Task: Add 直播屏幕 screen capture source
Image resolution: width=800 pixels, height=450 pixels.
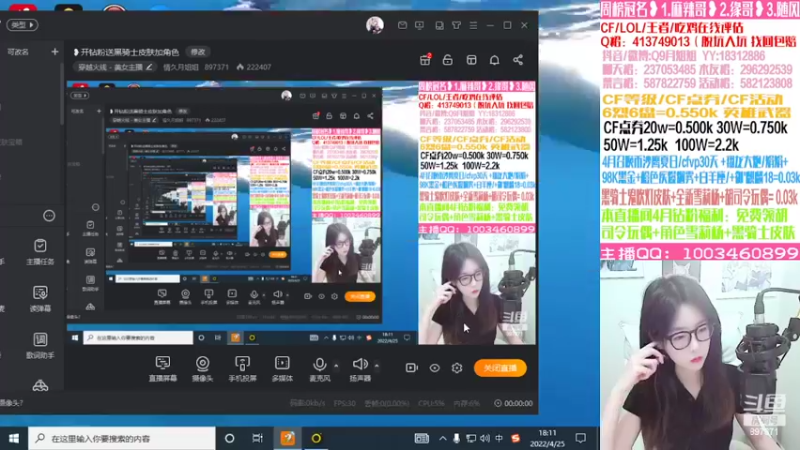Action: pyautogui.click(x=163, y=369)
